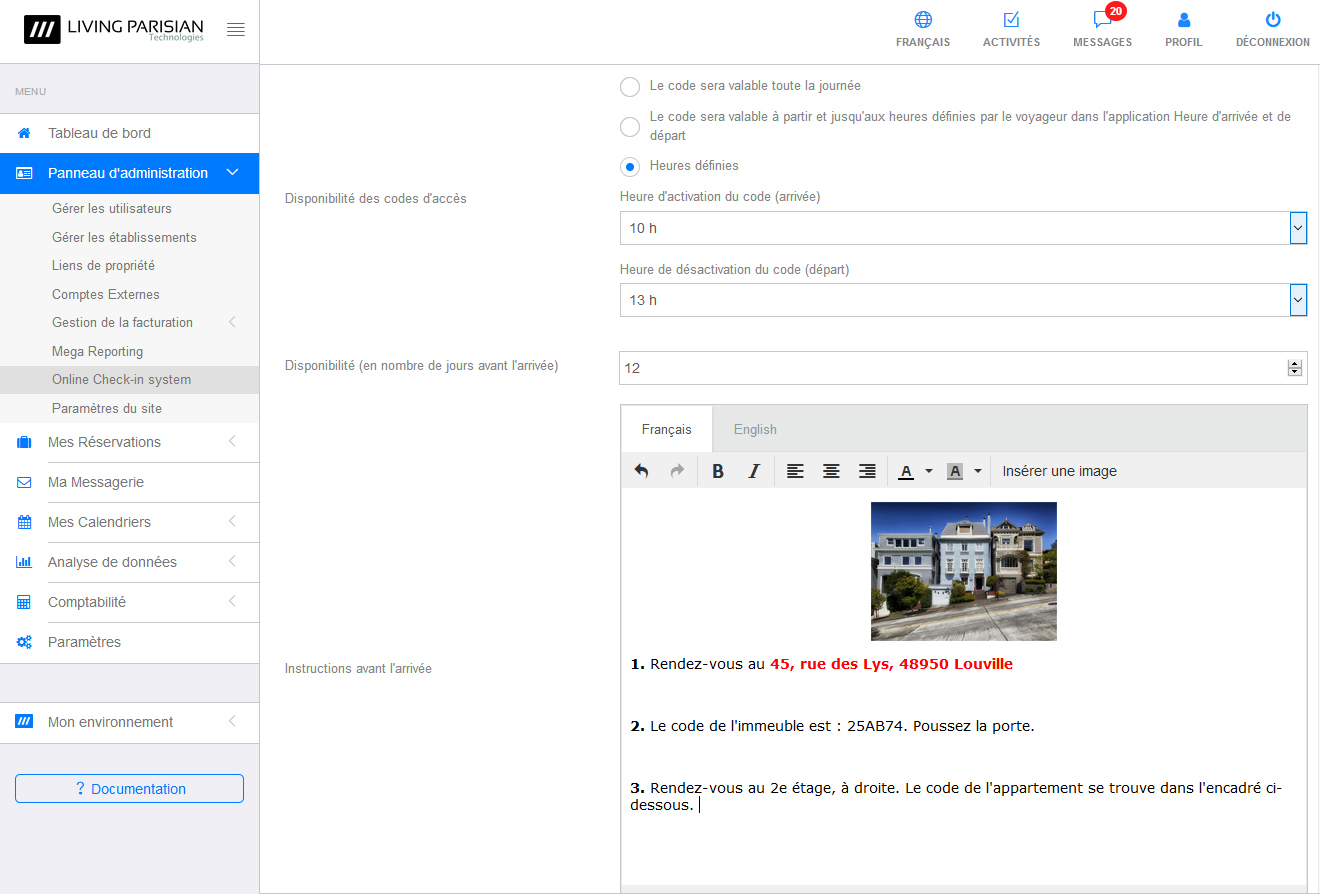Click the Documentation button

click(129, 788)
